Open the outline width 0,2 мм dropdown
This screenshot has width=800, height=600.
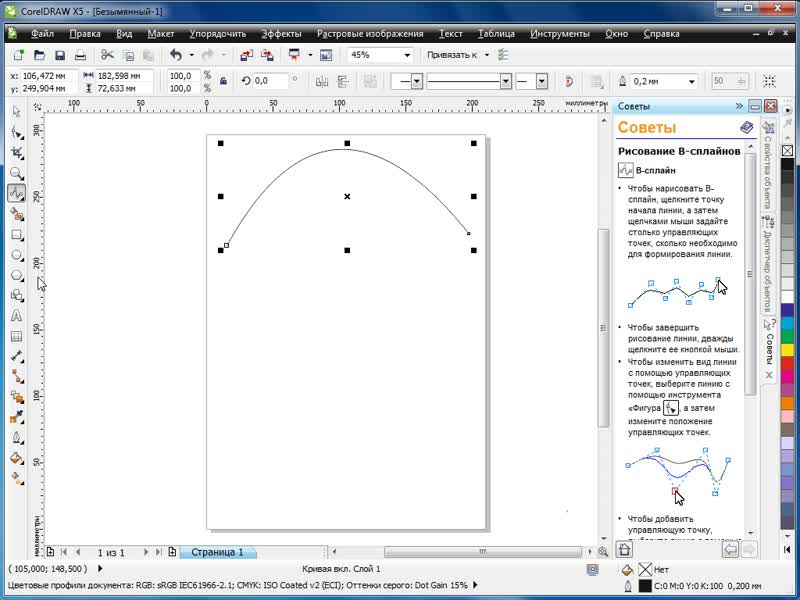[691, 82]
